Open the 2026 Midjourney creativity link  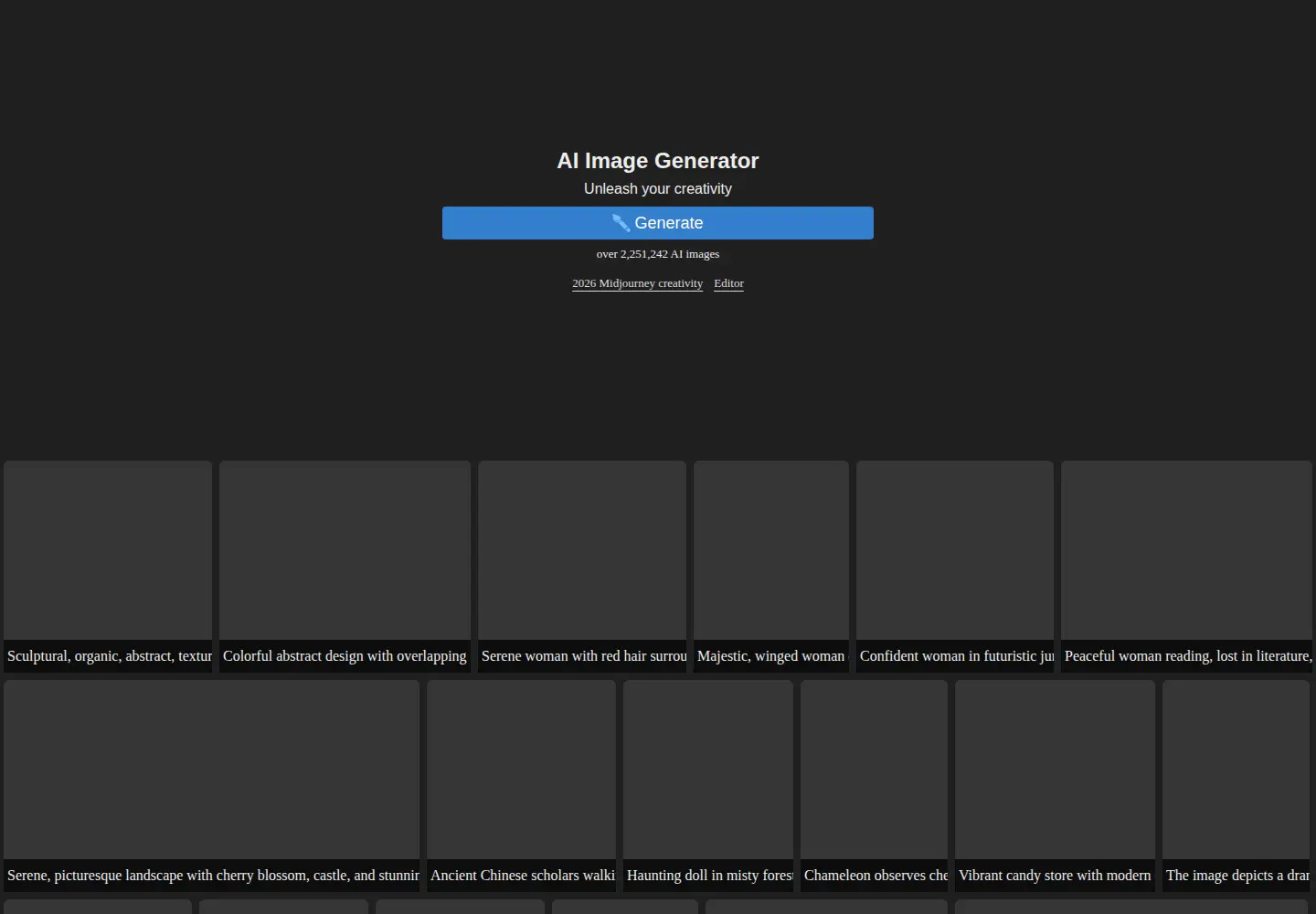[637, 283]
